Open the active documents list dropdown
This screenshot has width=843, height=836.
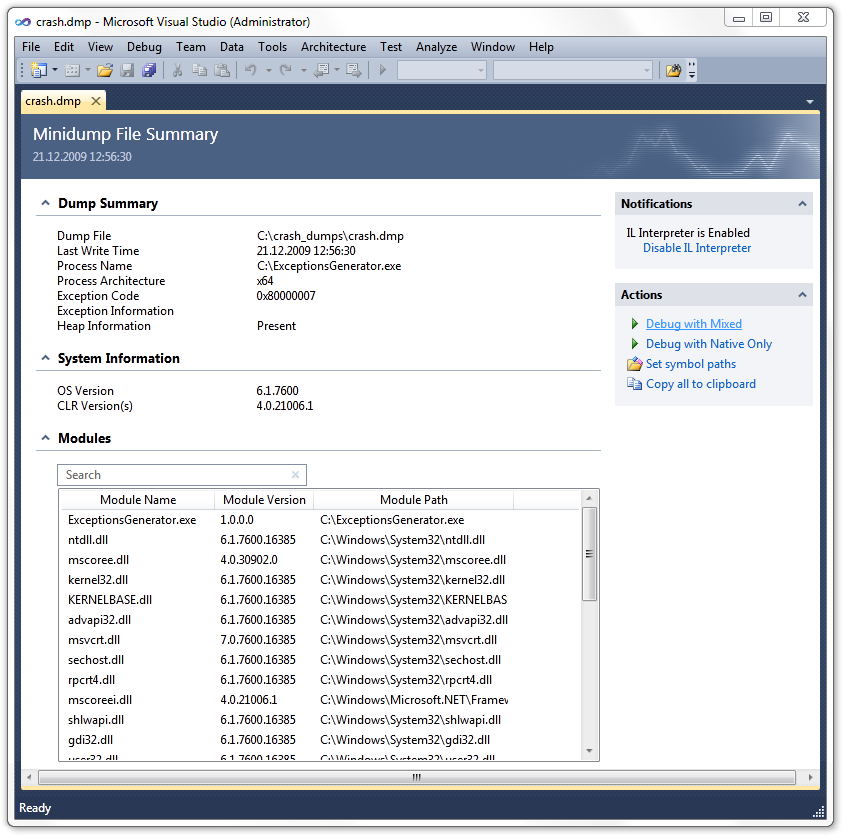[810, 102]
